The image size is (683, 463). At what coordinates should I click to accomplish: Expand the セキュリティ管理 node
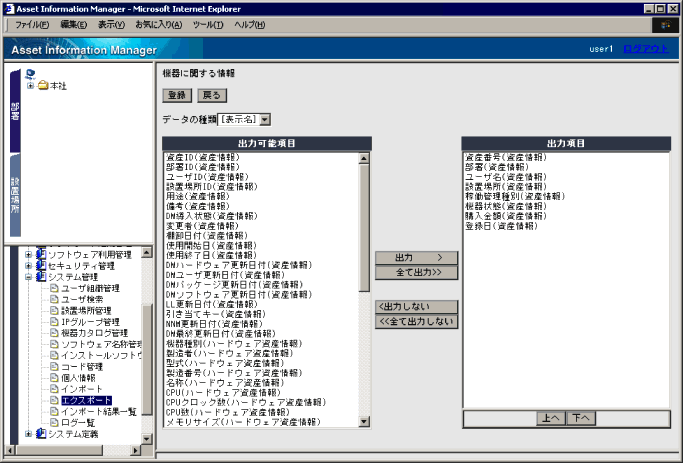(x=28, y=266)
